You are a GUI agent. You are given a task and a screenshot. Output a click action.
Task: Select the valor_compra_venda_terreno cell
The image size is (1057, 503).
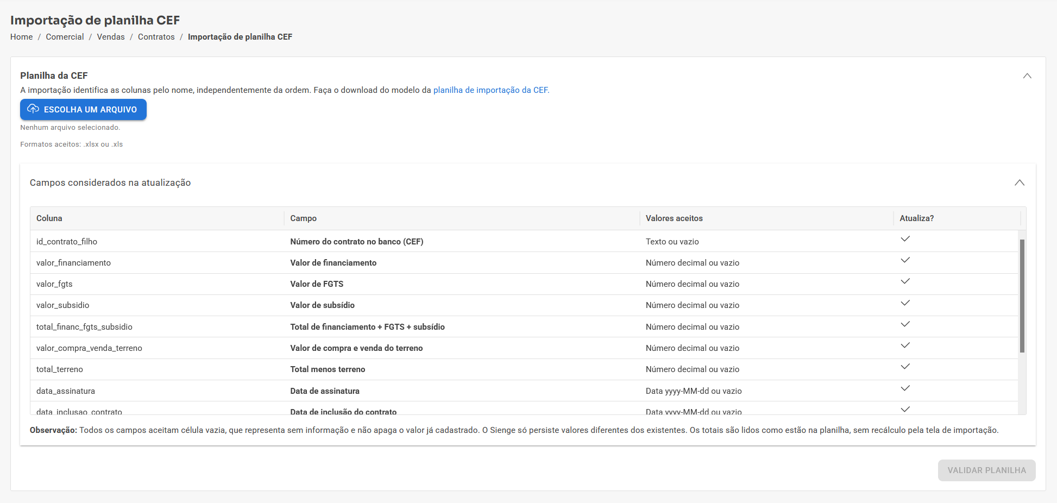157,348
